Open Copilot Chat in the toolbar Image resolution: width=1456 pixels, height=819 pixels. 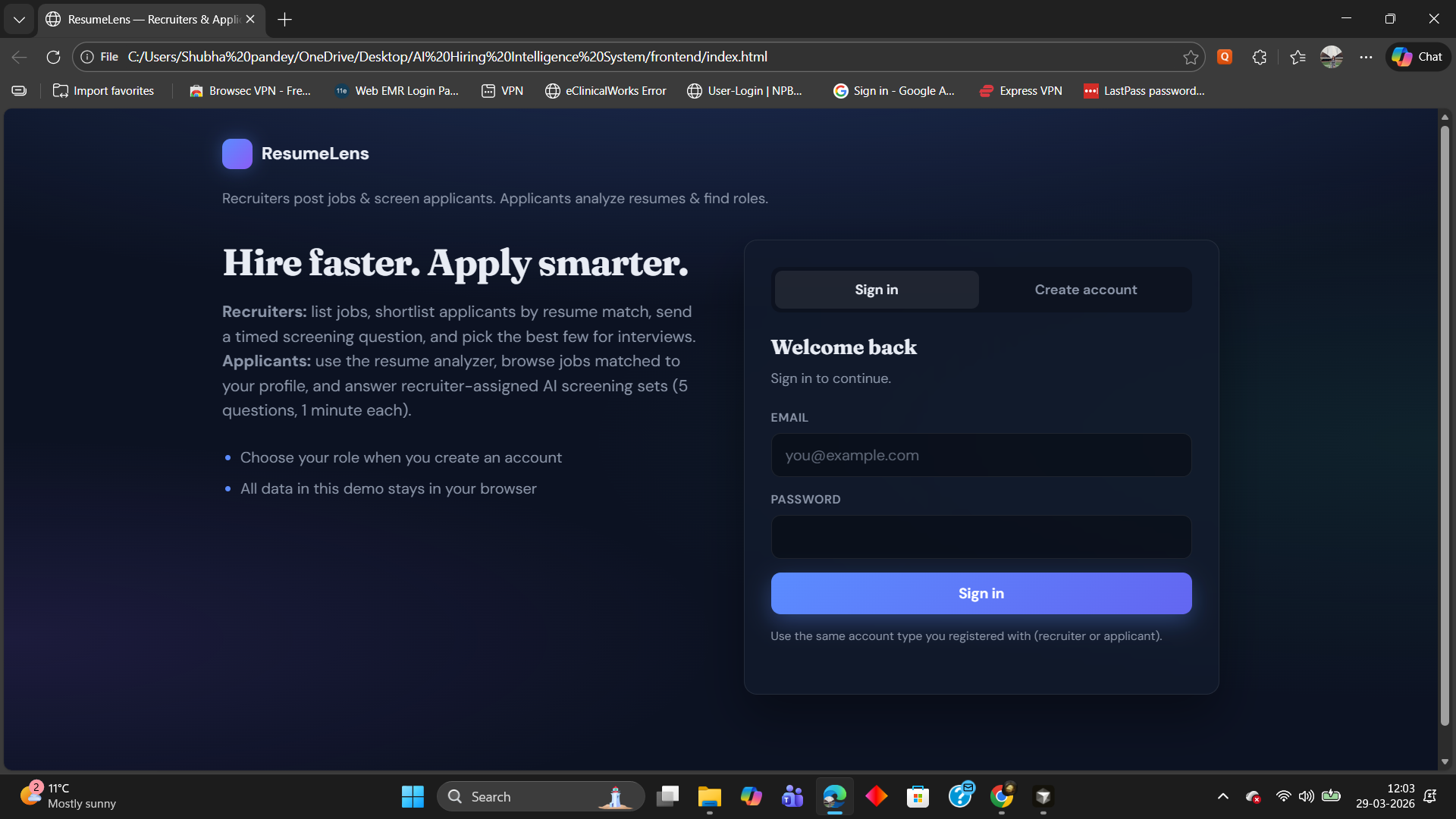pos(1417,57)
